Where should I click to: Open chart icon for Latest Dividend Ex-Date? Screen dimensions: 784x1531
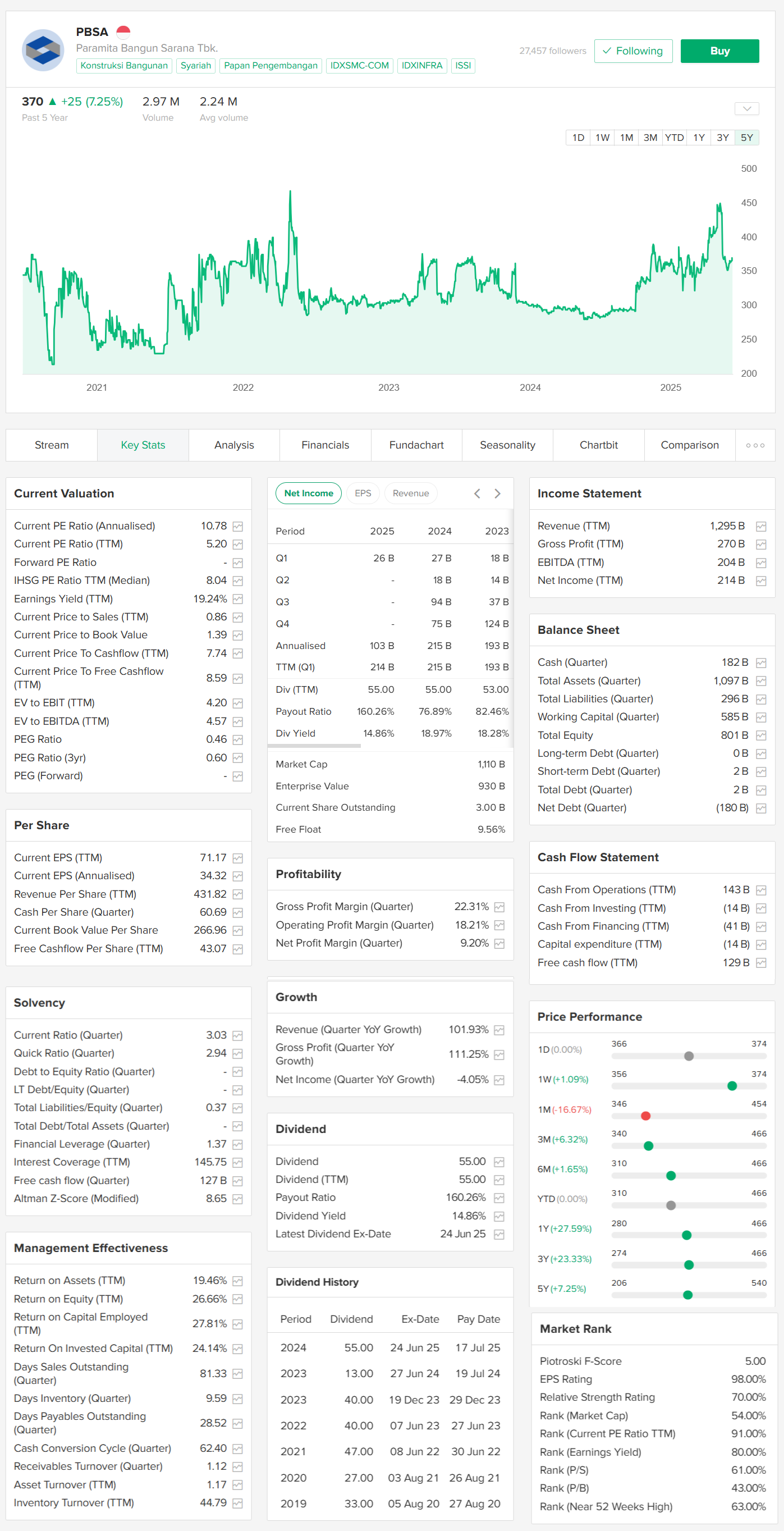(499, 1235)
